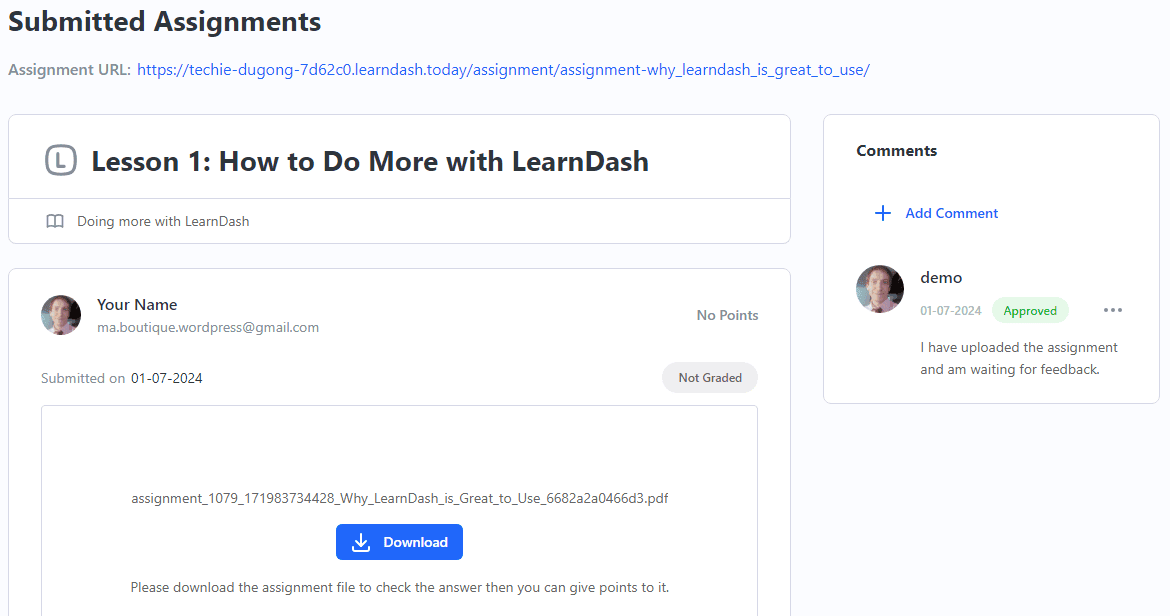The height and width of the screenshot is (616, 1170).
Task: Open Lesson 1: How to Do More with LearnDash
Action: click(x=370, y=161)
